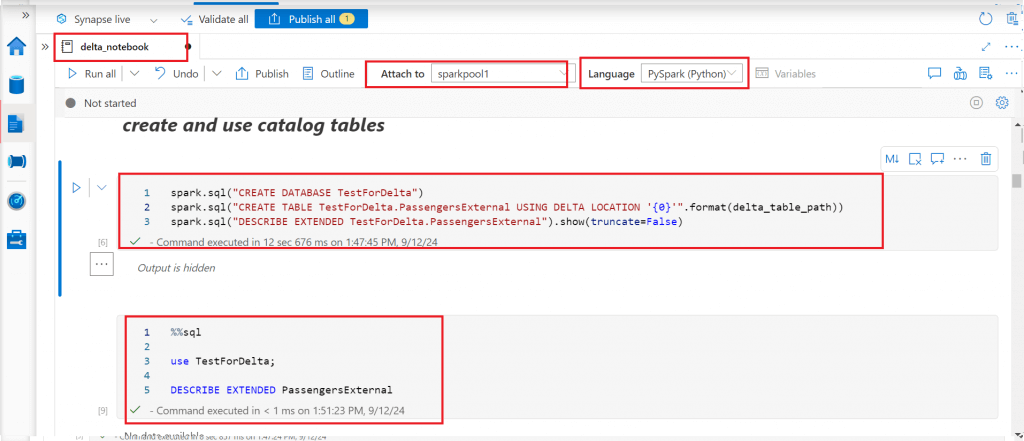This screenshot has width=1024, height=441.
Task: Click the Publish all button
Action: pyautogui.click(x=311, y=19)
